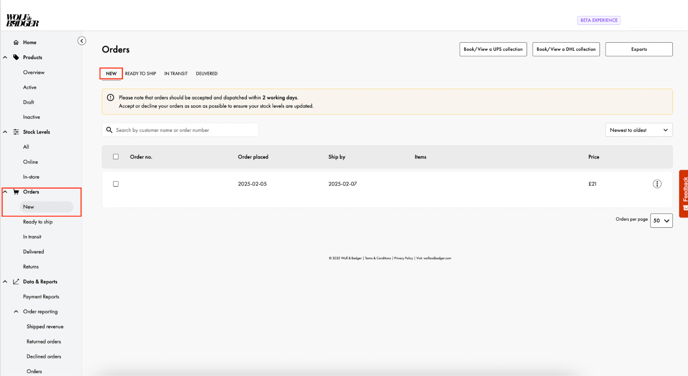This screenshot has height=376, width=688.
Task: Tick the checkbox for the 2025-02-05 order
Action: tap(116, 184)
